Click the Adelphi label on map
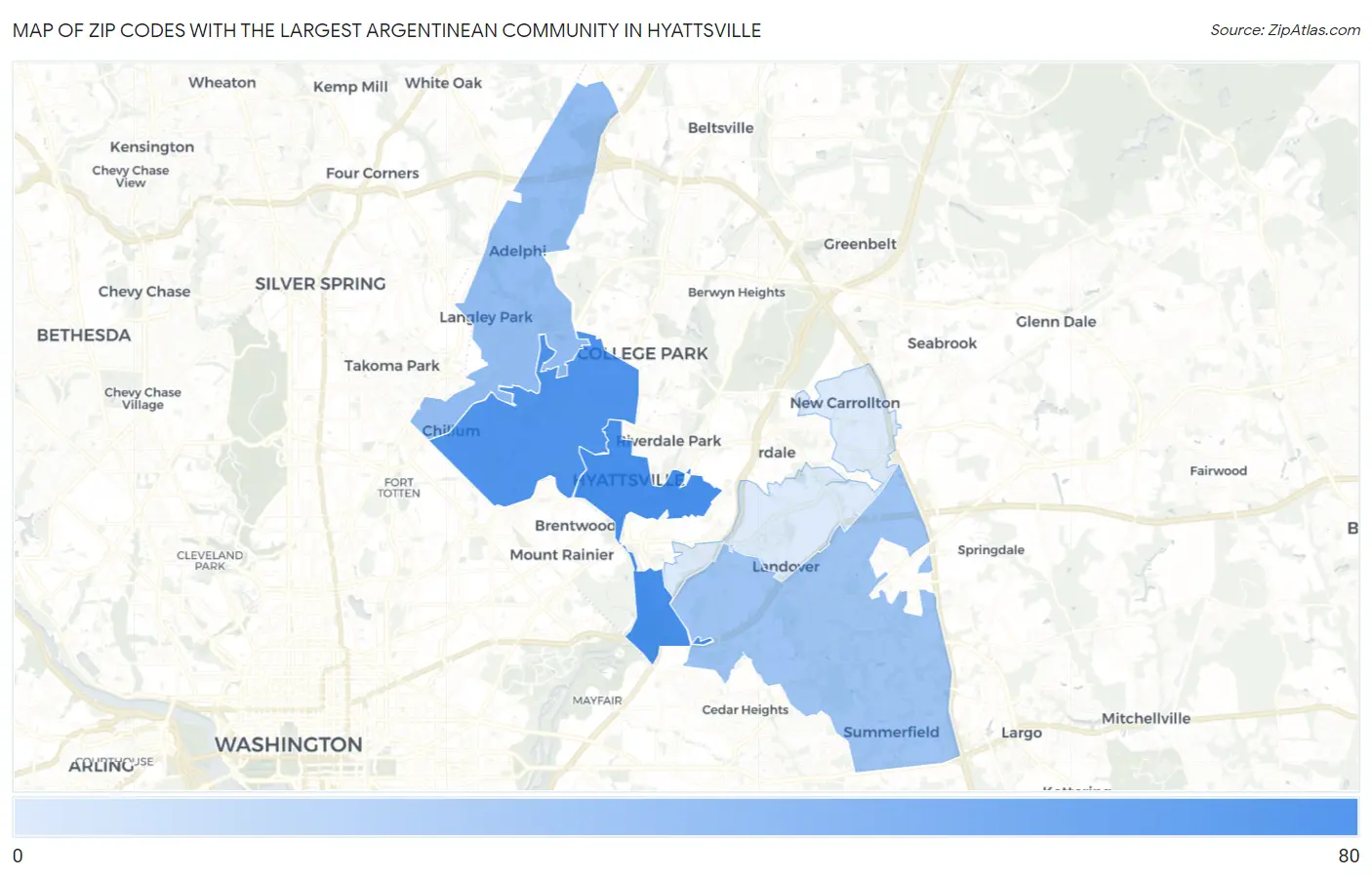The width and height of the screenshot is (1372, 877). coord(517,251)
